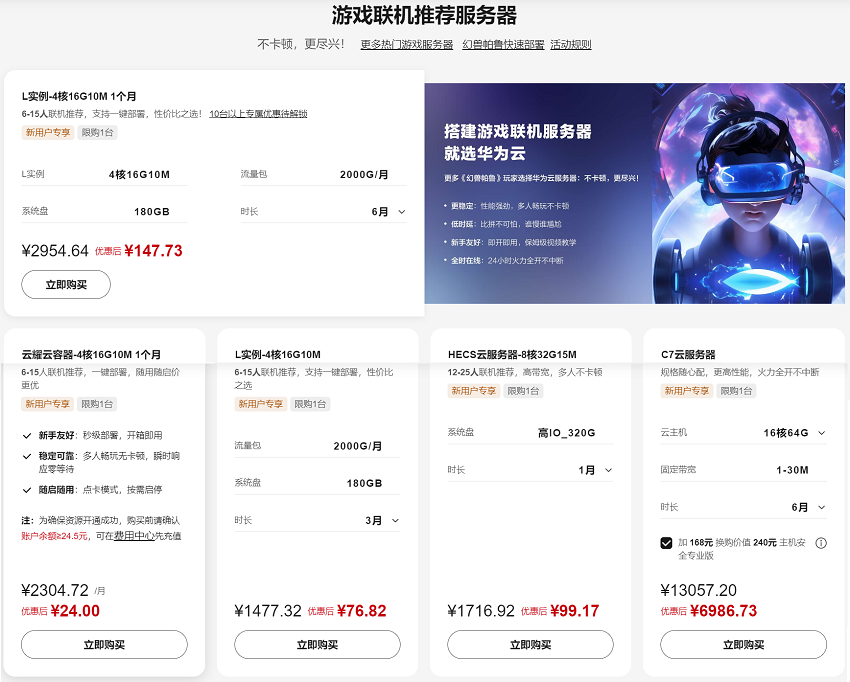The width and height of the screenshot is (850, 682).
Task: Purchase the HECS云服务器 via 立即购买
Action: [530, 645]
